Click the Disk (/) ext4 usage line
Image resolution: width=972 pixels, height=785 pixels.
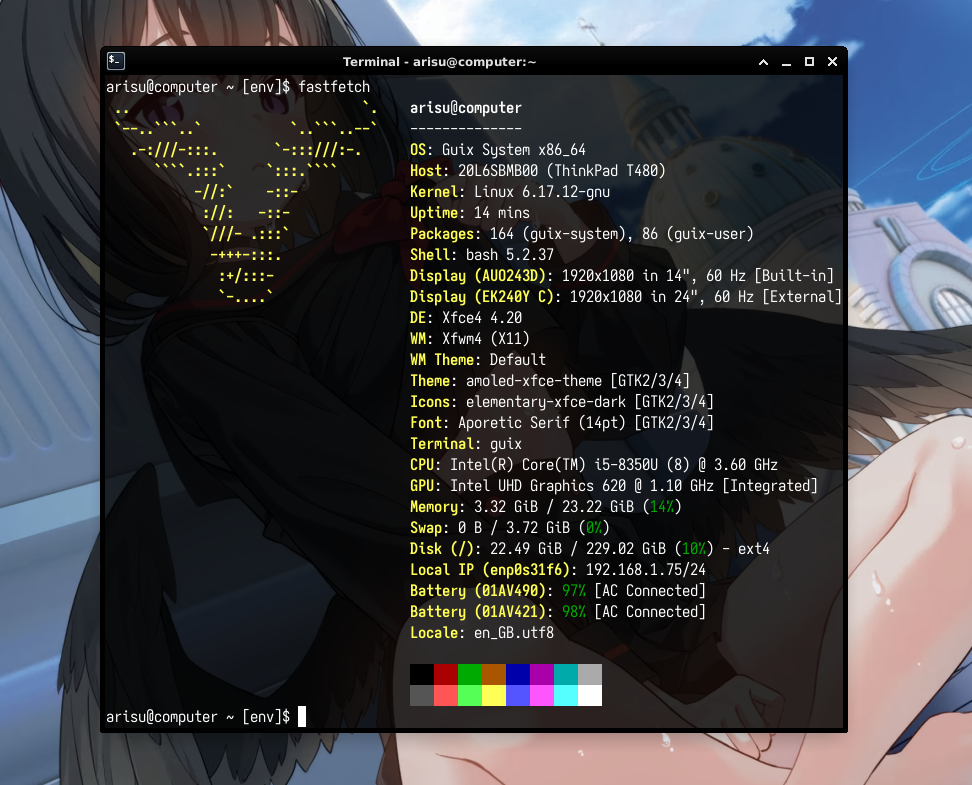(x=590, y=549)
